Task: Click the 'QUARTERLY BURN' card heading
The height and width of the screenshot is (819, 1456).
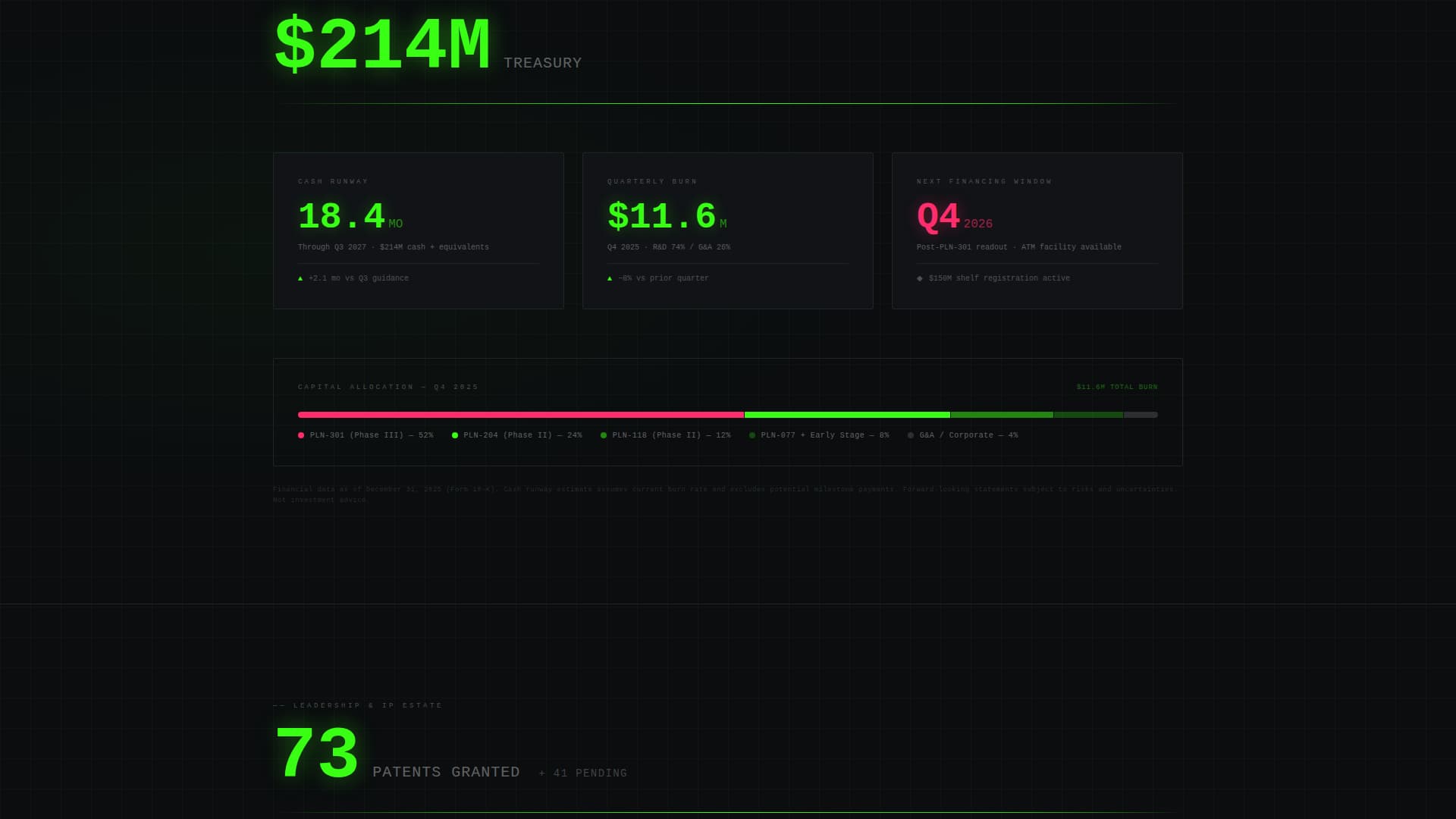Action: [652, 181]
